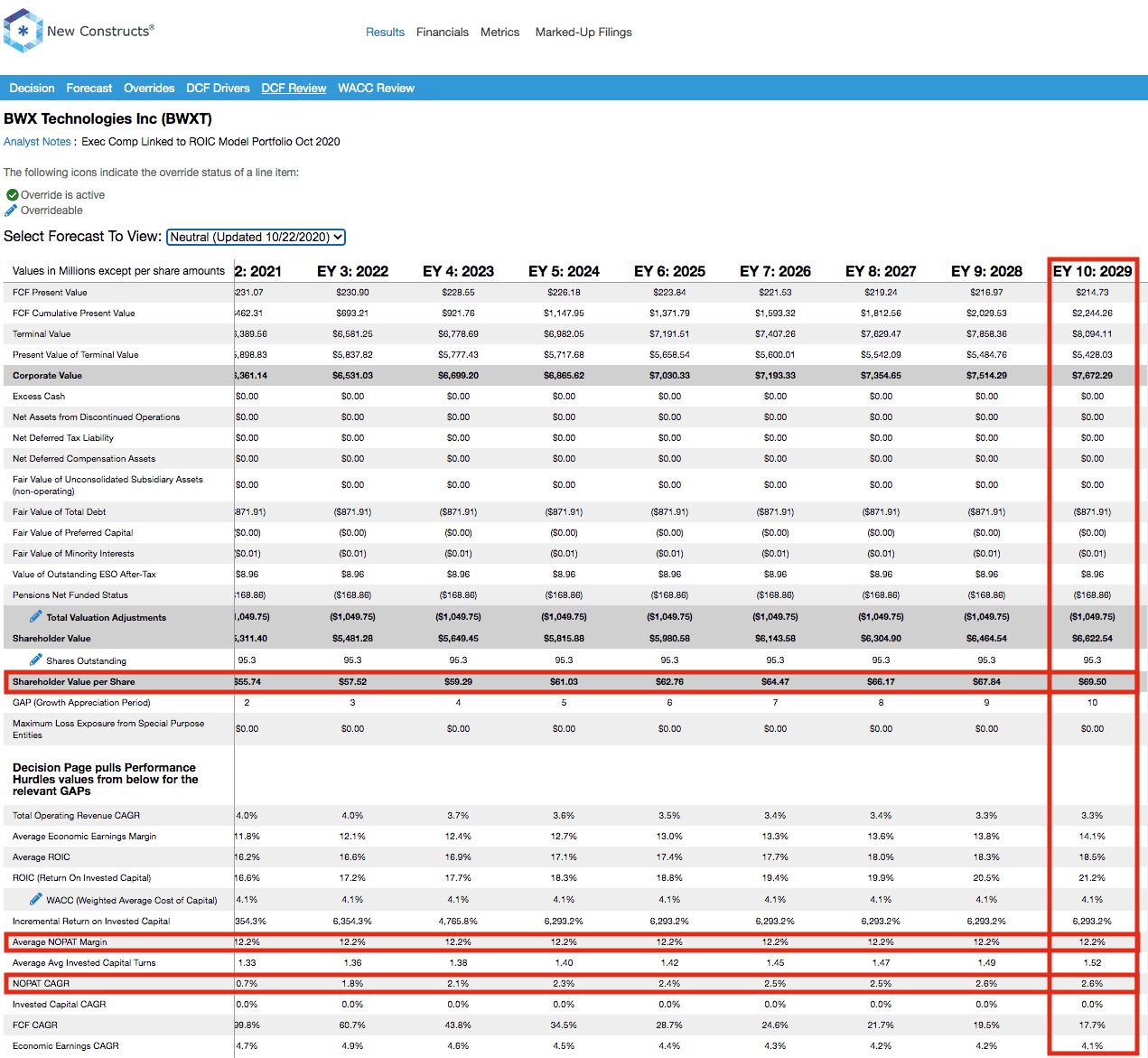Viewport: 1148px width, 1058px height.
Task: Go to the WACC Review tab
Action: 376,88
